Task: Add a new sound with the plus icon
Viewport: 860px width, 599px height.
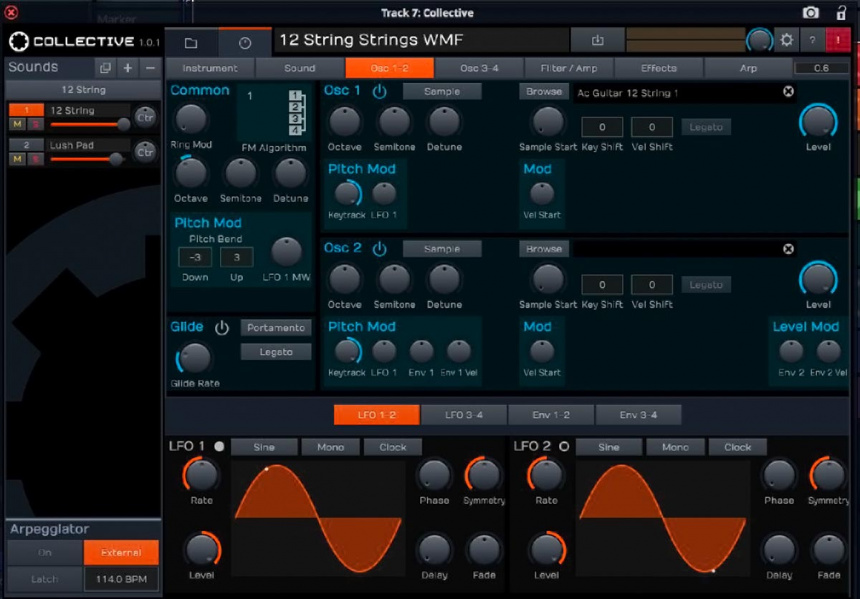Action: pos(128,68)
